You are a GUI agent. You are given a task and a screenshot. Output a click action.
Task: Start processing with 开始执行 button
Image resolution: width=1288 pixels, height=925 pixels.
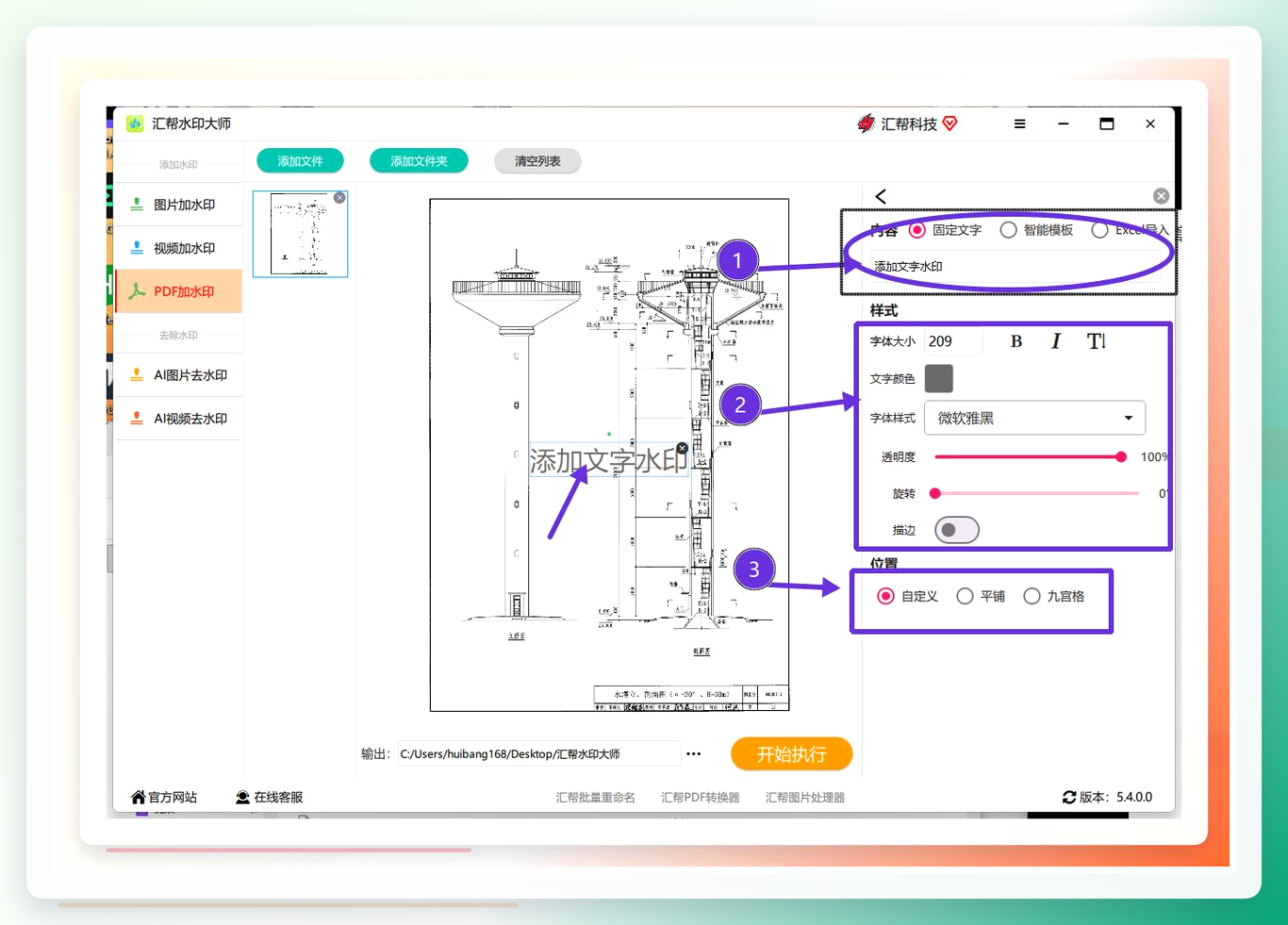pyautogui.click(x=792, y=754)
